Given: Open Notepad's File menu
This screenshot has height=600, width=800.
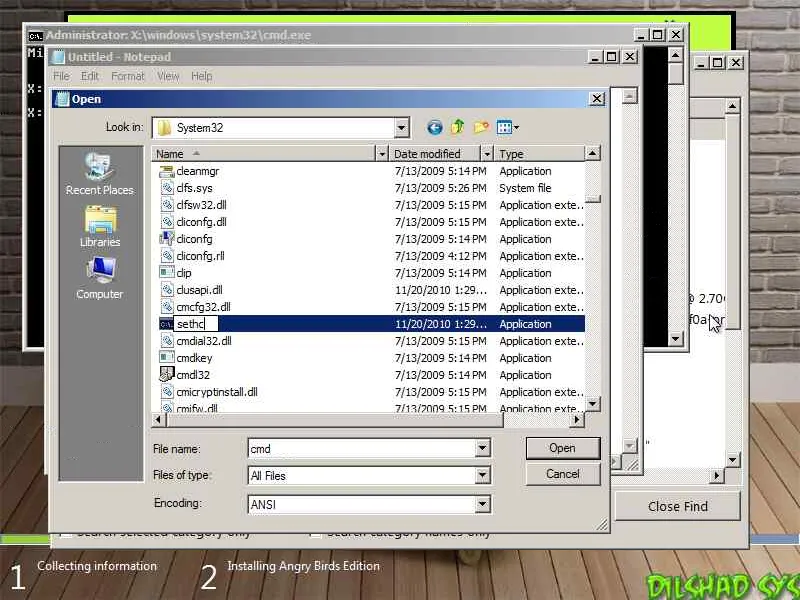Looking at the screenshot, I should 61,76.
